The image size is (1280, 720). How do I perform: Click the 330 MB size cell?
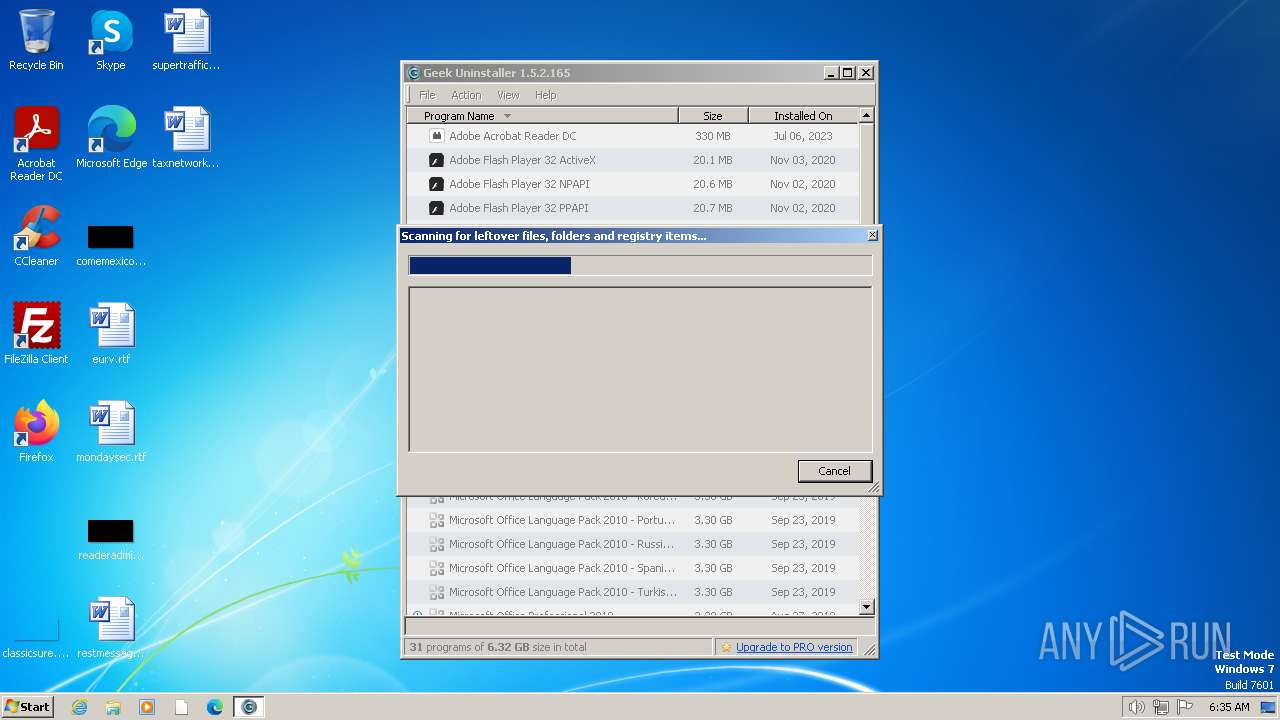[713, 136]
